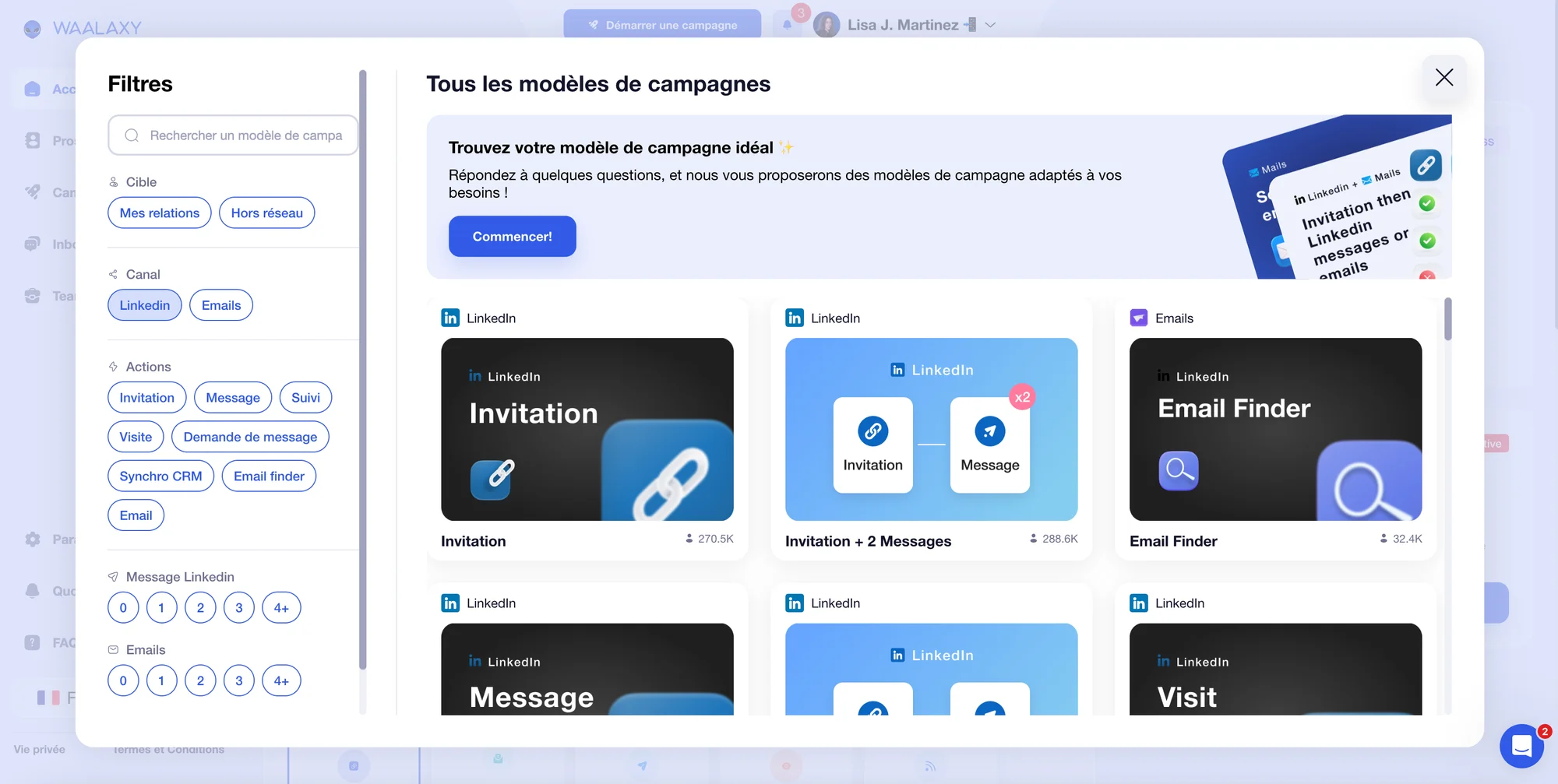Select 1 under Emails count

tap(161, 680)
